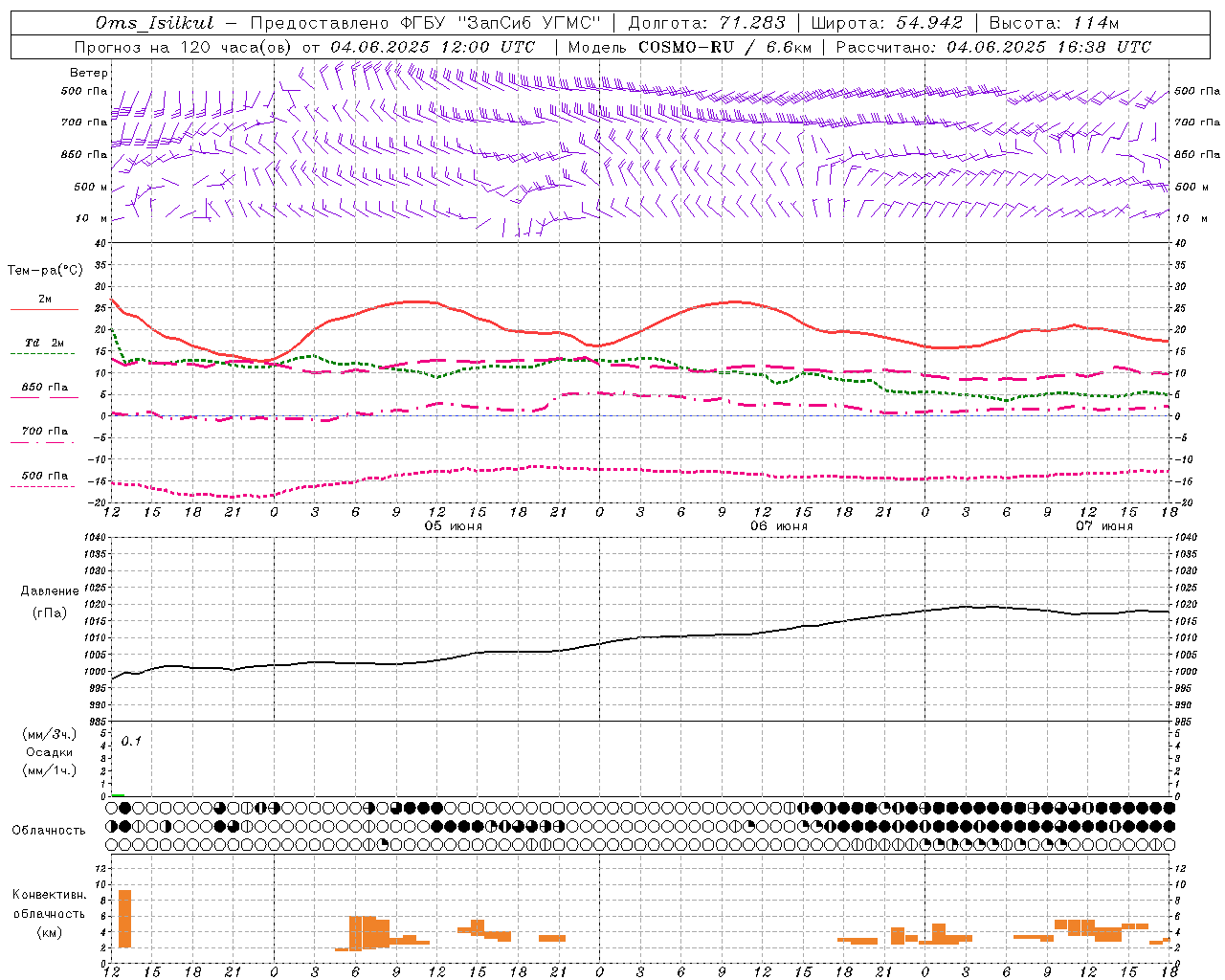1225x980 pixels.
Task: Click the station name Oms_Isilkul in header
Action: pyautogui.click(x=155, y=23)
